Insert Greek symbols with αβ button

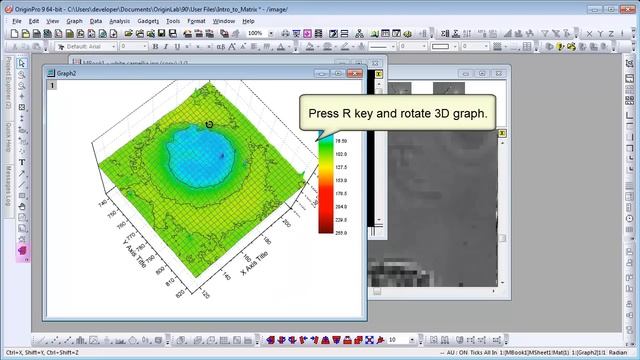point(220,47)
